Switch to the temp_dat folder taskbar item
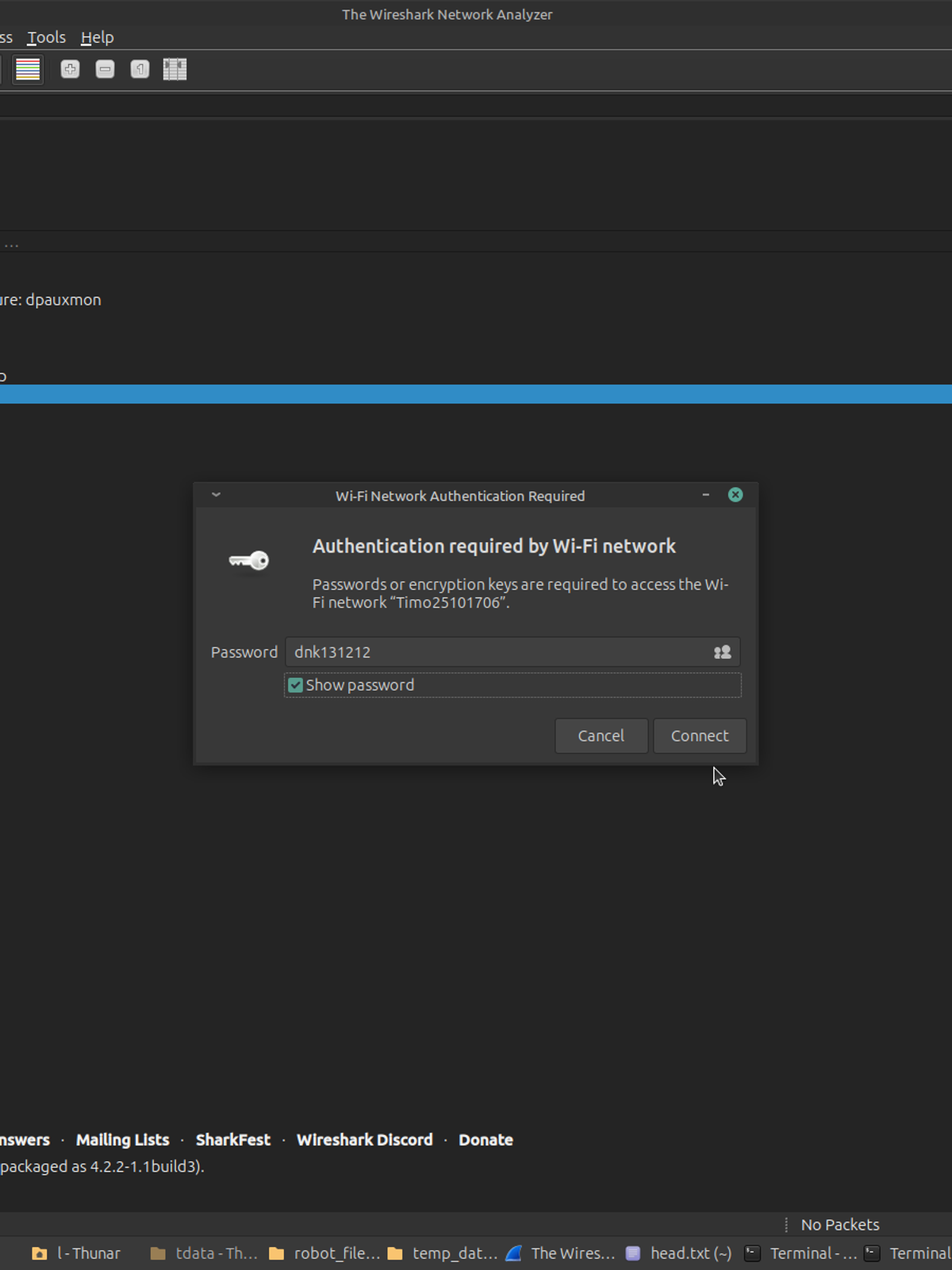952x1270 pixels. pyautogui.click(x=442, y=1253)
